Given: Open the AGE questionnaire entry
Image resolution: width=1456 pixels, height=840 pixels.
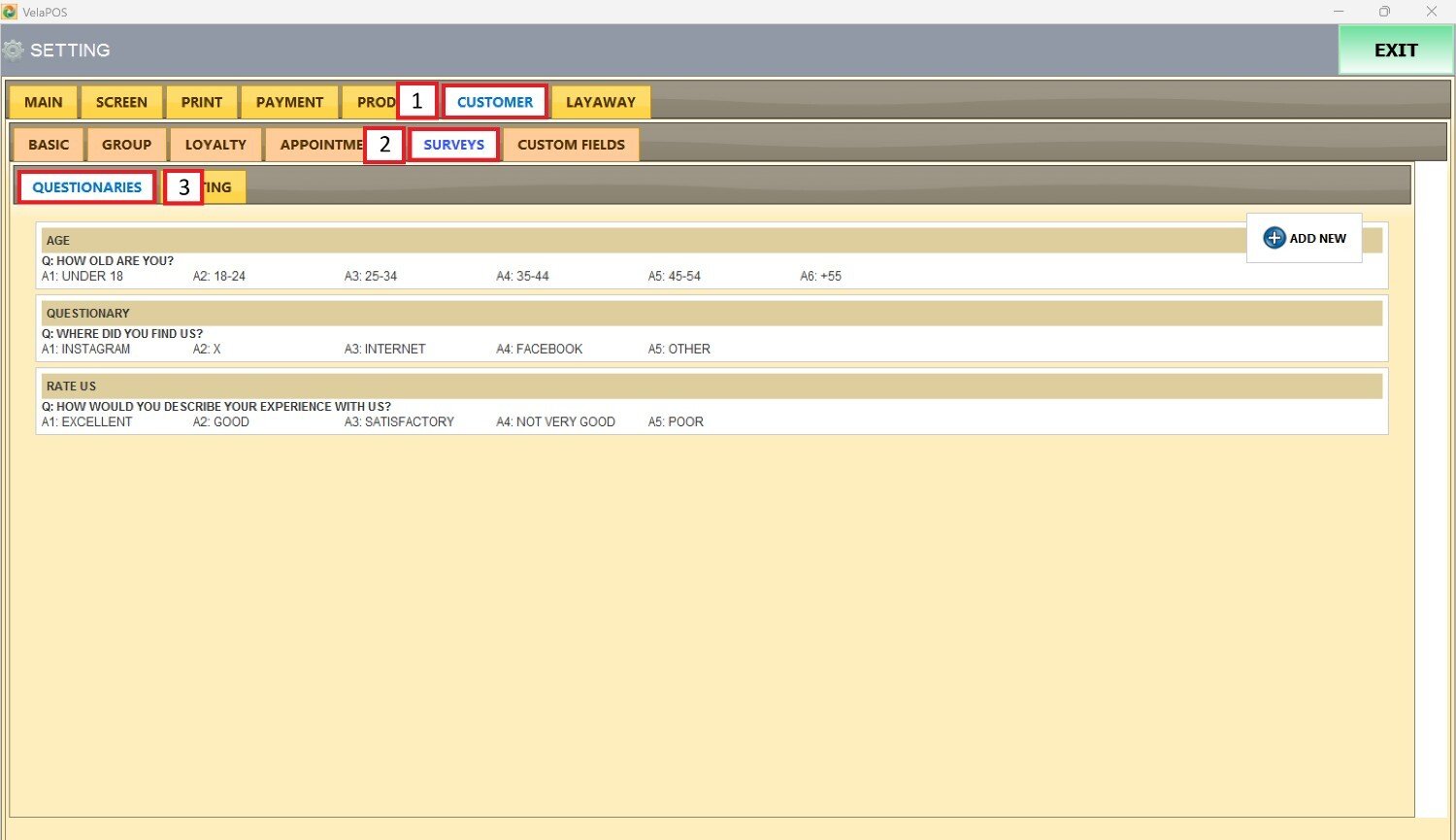Looking at the screenshot, I should [x=641, y=241].
